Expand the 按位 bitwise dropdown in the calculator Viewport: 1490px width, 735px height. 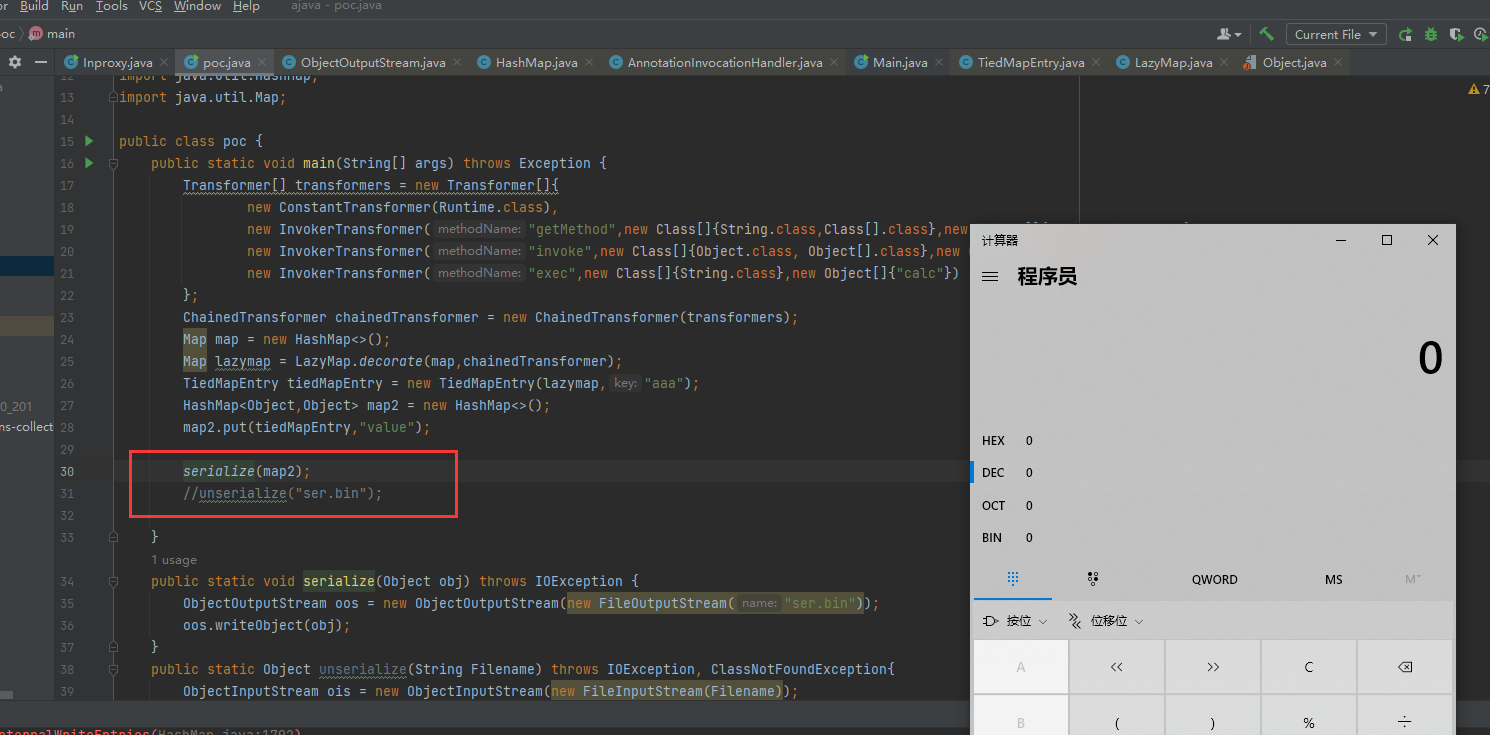[1015, 621]
